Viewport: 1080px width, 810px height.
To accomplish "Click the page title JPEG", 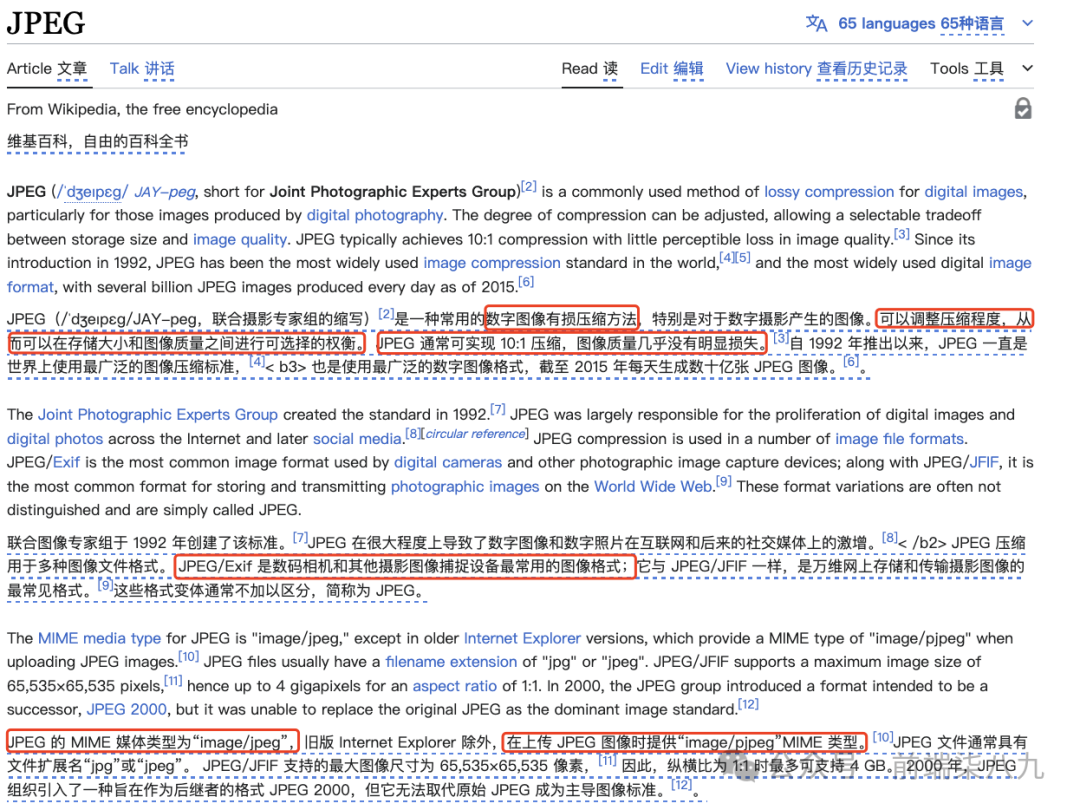I will coord(46,23).
